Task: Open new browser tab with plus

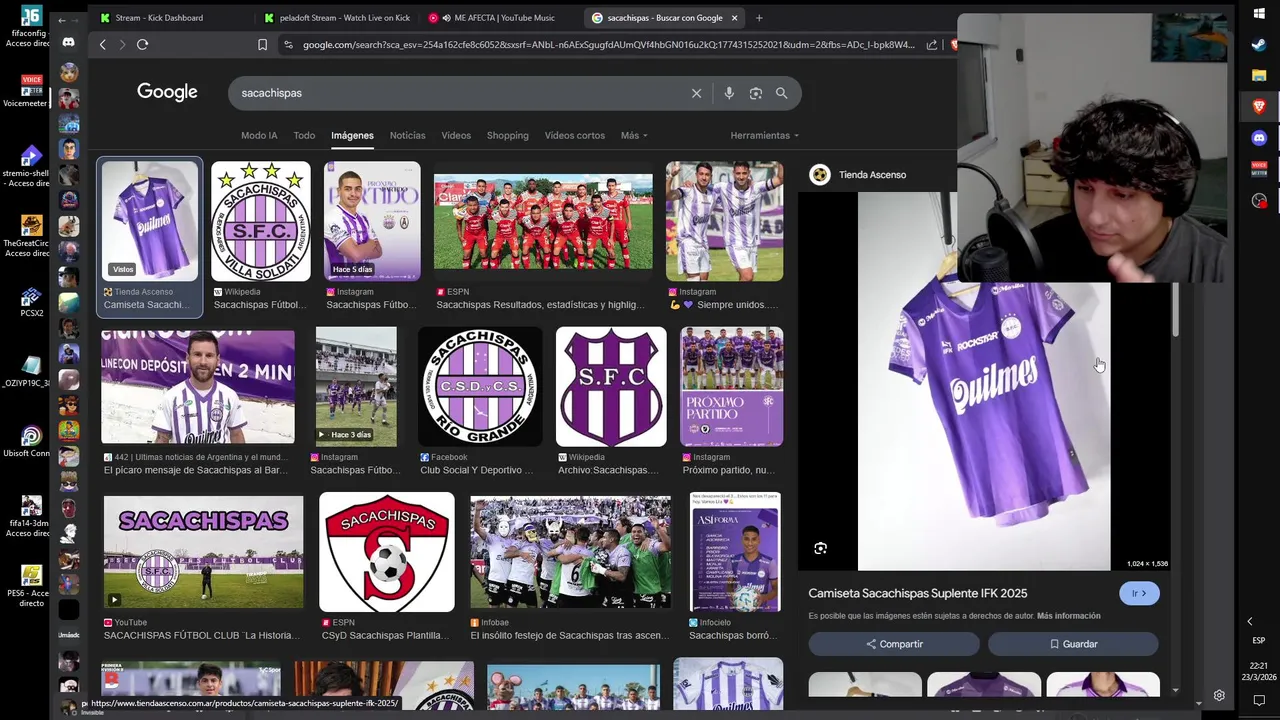Action: point(759,17)
